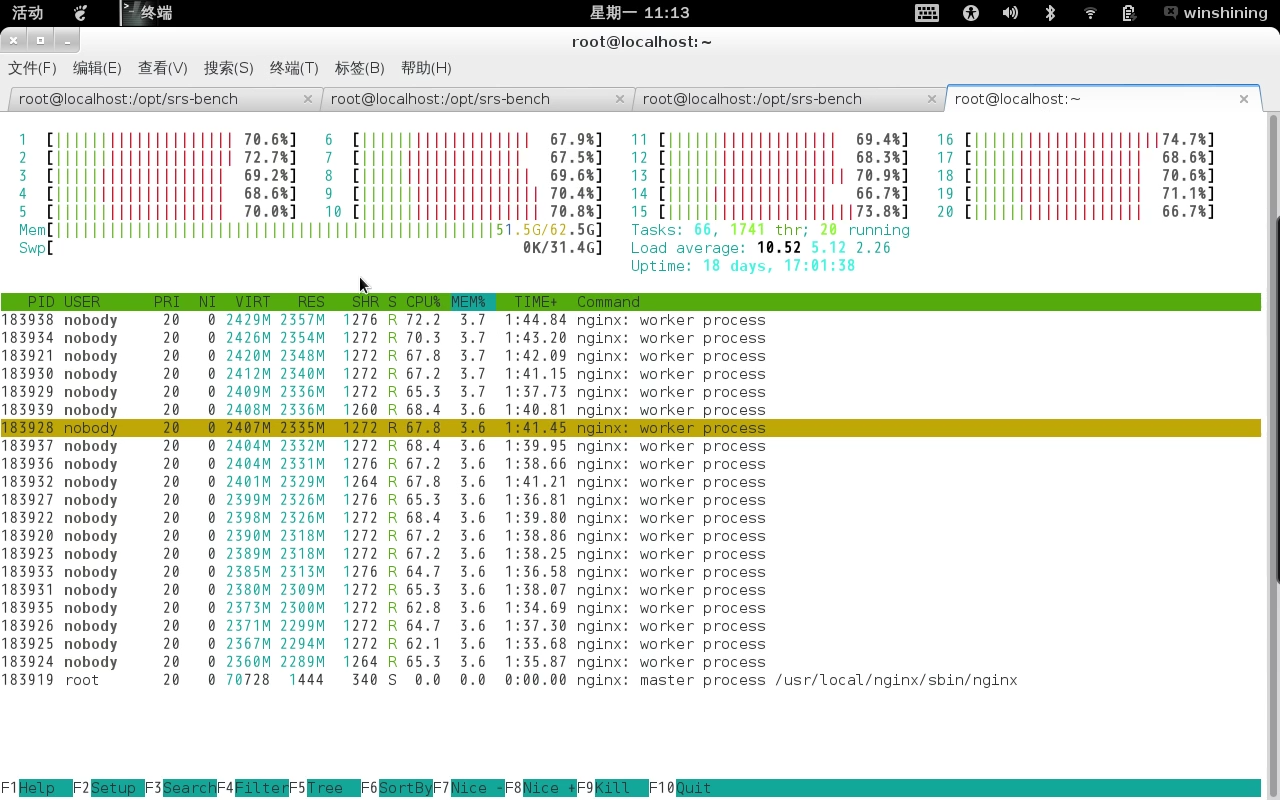Click the Wi-Fi icon in the top bar
The width and height of the screenshot is (1280, 800).
1091,13
